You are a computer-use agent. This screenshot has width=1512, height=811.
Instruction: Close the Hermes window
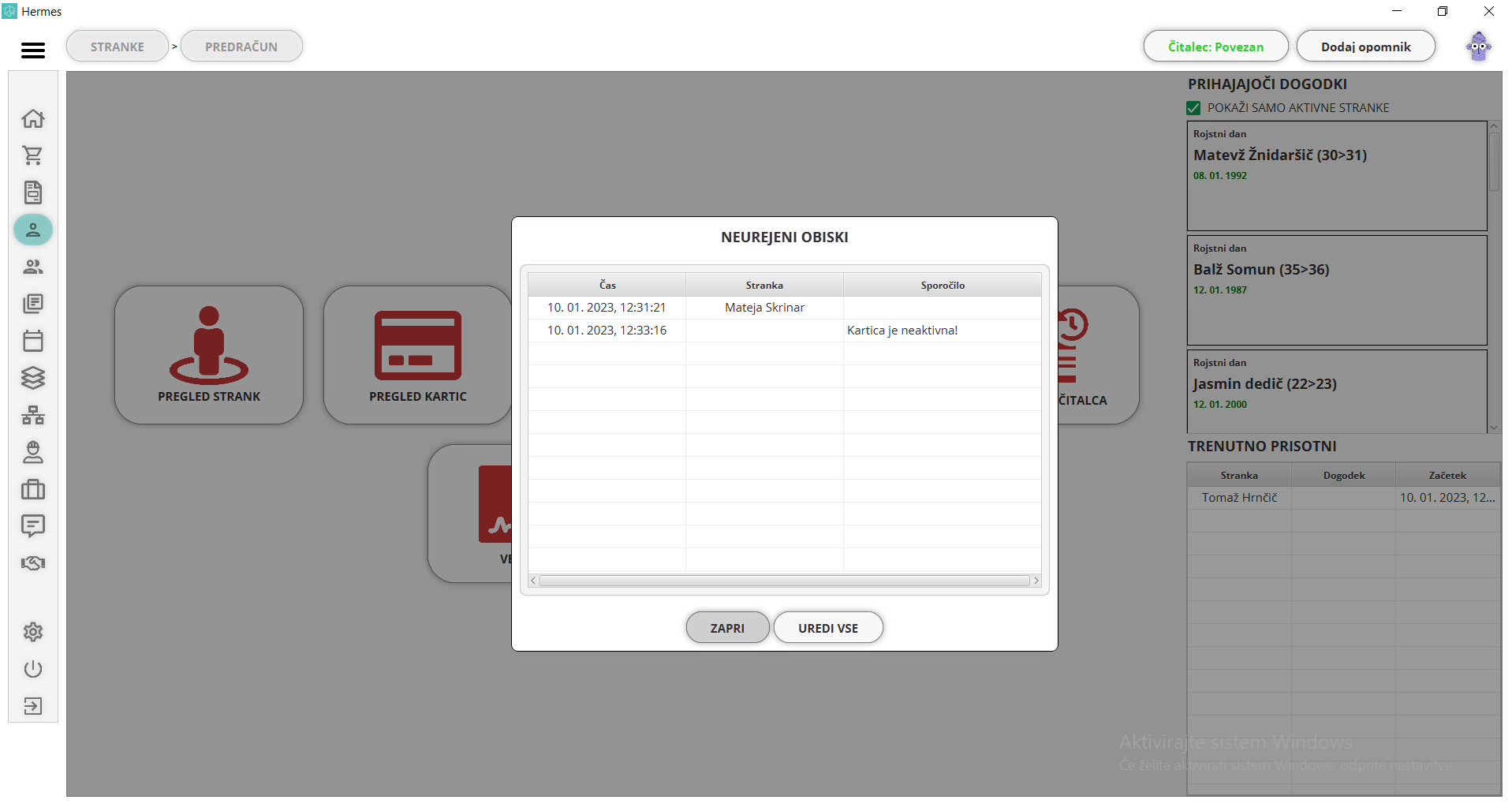[x=1489, y=11]
